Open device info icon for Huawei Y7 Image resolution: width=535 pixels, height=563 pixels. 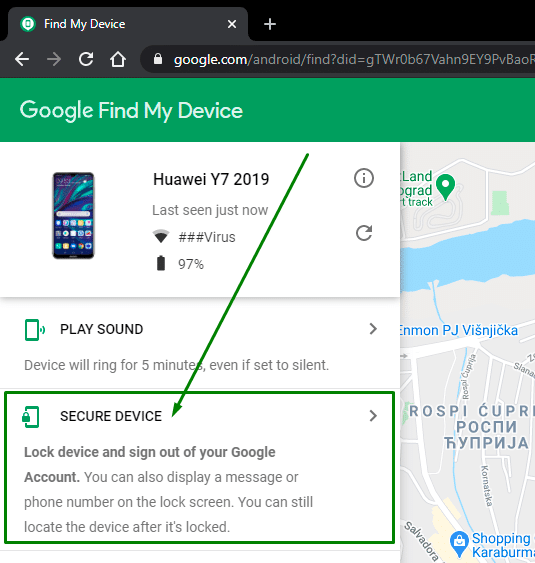(x=364, y=178)
